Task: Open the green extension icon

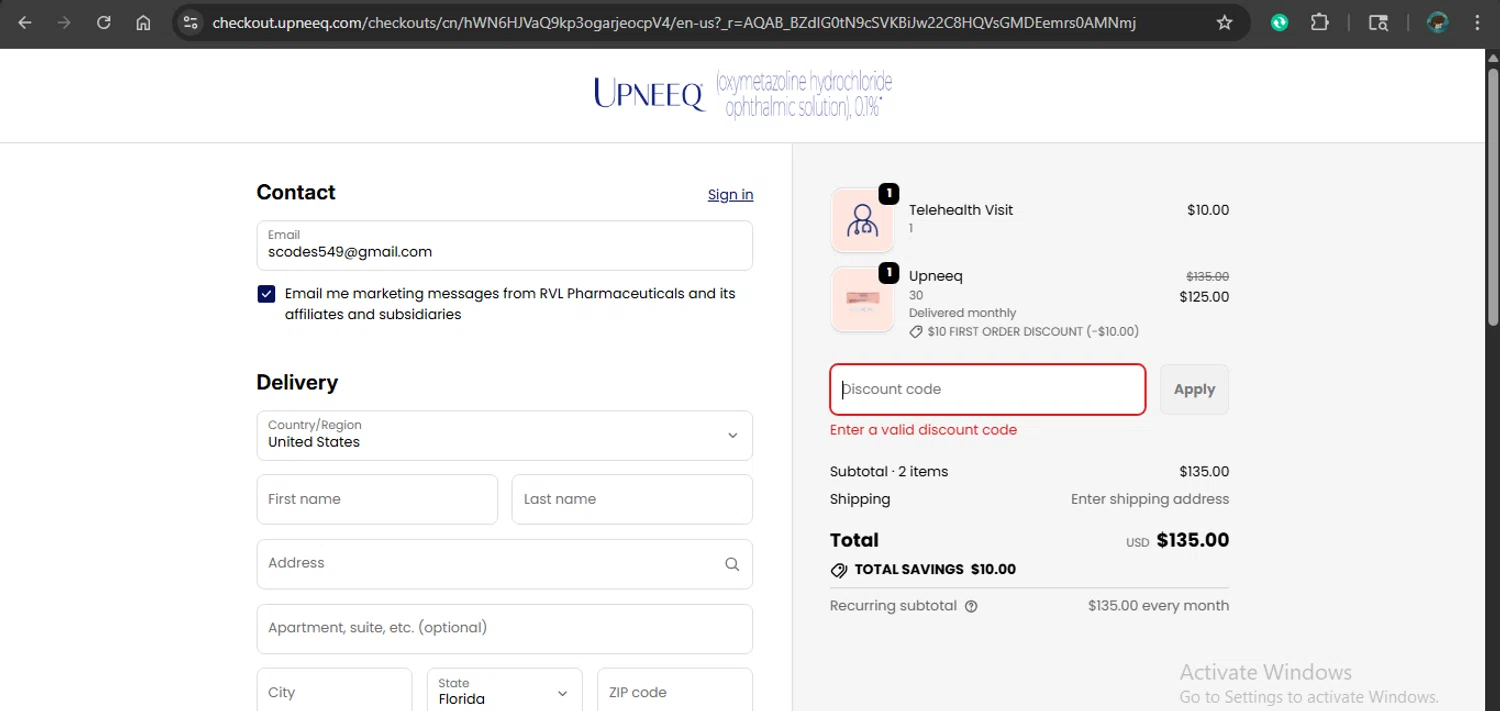Action: 1279,22
